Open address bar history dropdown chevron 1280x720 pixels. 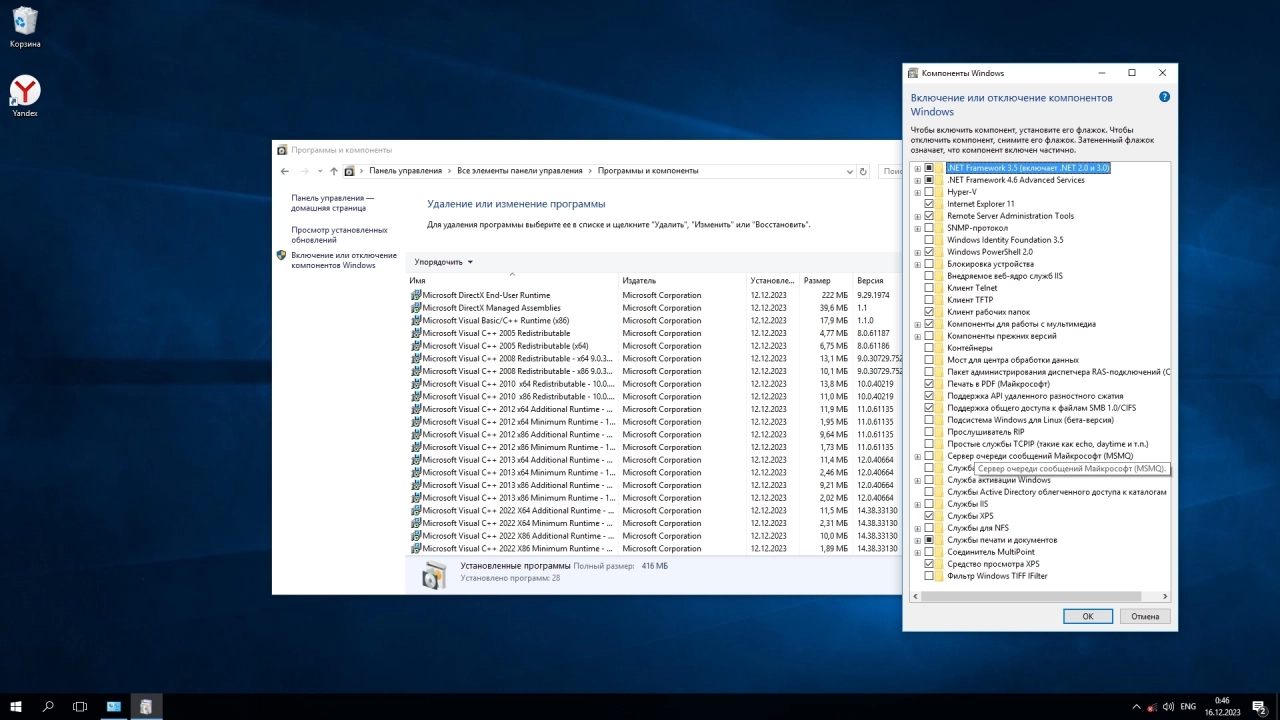849,171
